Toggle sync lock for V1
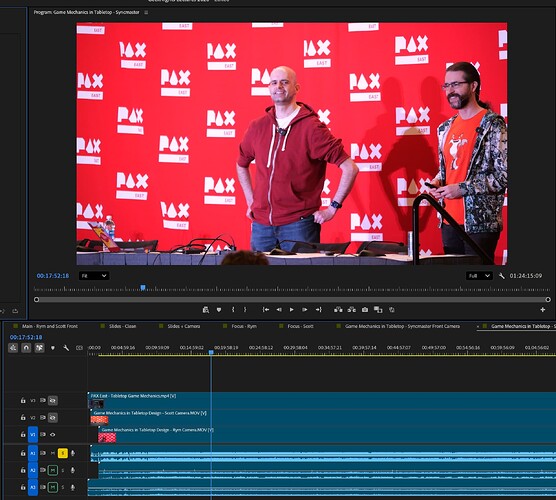 (x=43, y=434)
